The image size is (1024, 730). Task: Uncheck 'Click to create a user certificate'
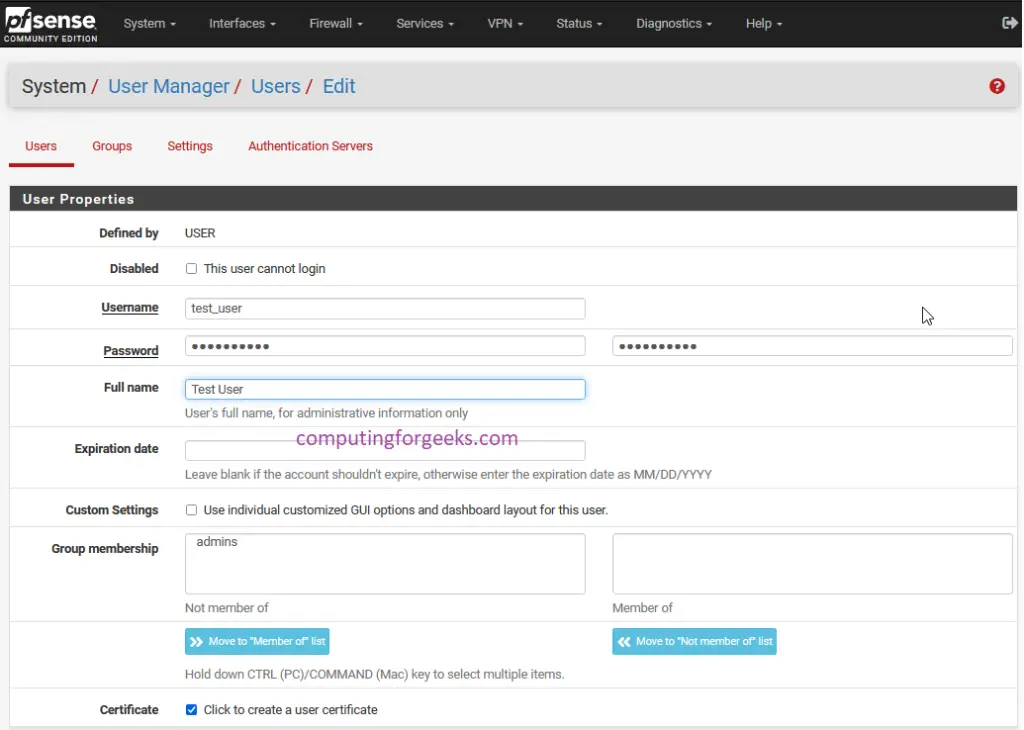[191, 710]
